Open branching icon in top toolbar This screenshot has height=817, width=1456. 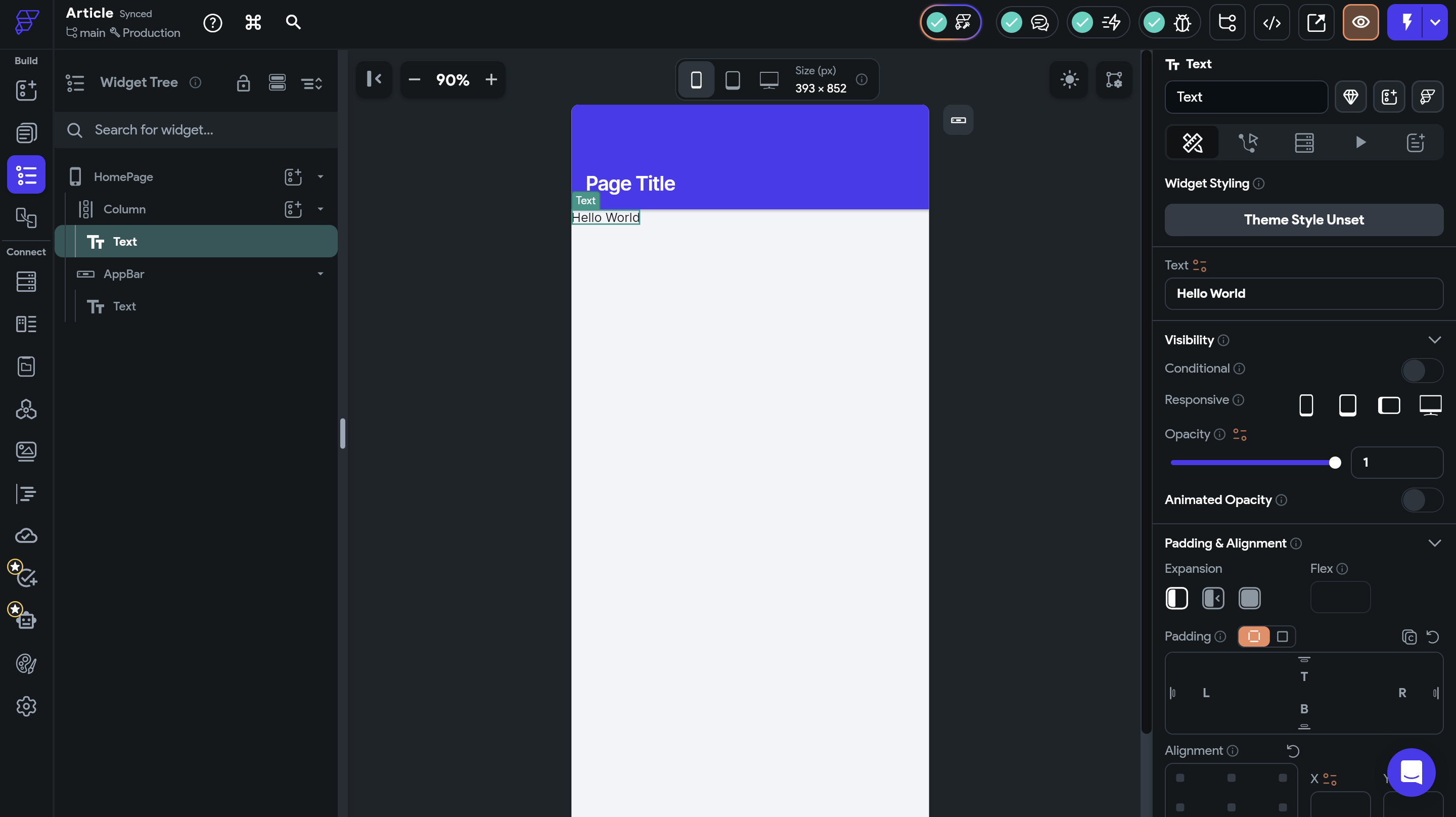[x=1226, y=23]
